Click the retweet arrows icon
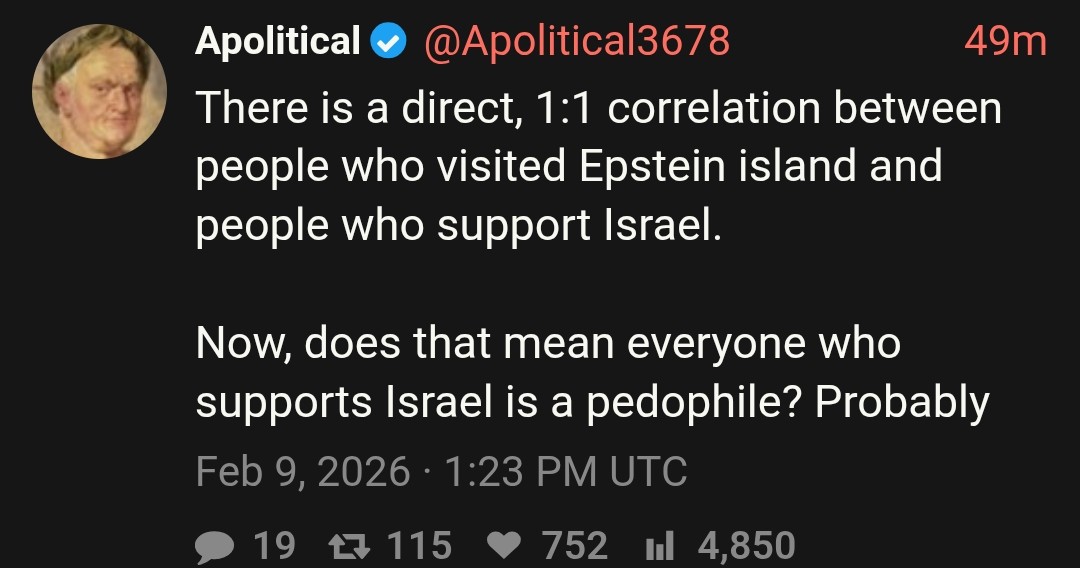This screenshot has width=1080, height=568. (348, 546)
